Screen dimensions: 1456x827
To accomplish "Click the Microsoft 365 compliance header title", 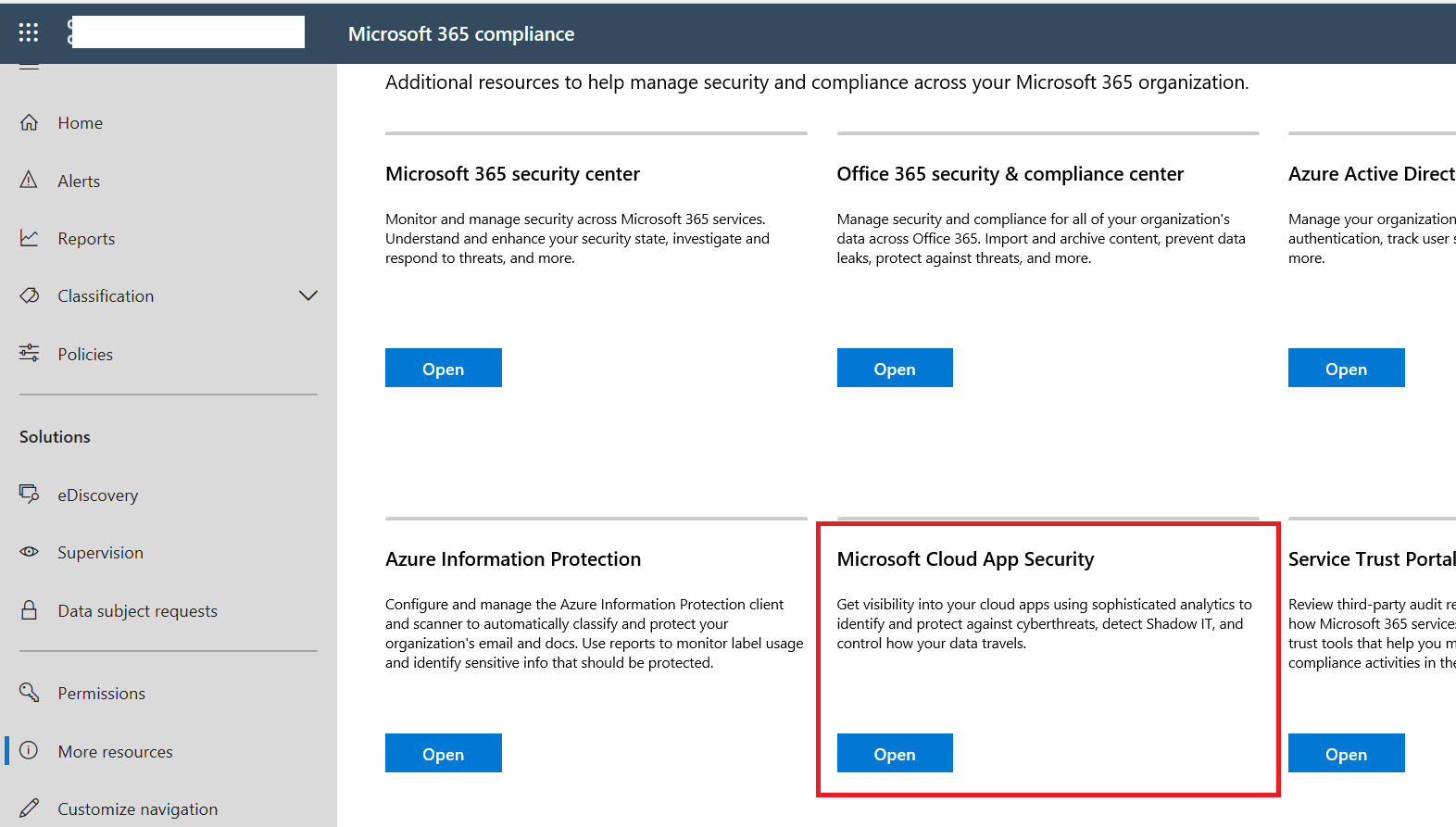I will point(461,34).
